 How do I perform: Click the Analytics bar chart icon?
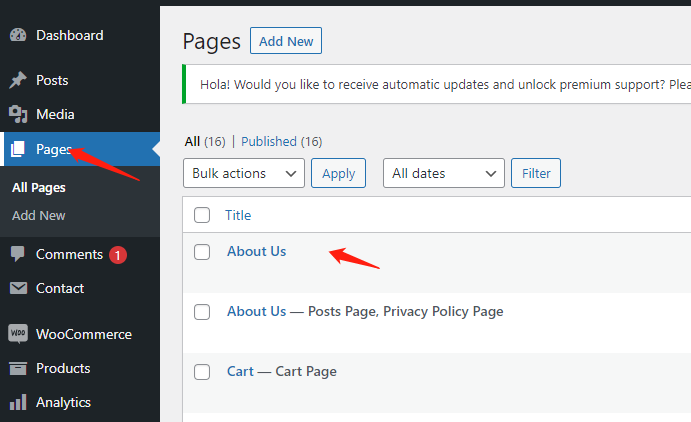pos(18,403)
